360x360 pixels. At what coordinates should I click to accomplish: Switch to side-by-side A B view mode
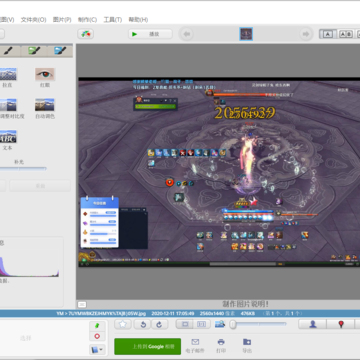click(x=346, y=34)
